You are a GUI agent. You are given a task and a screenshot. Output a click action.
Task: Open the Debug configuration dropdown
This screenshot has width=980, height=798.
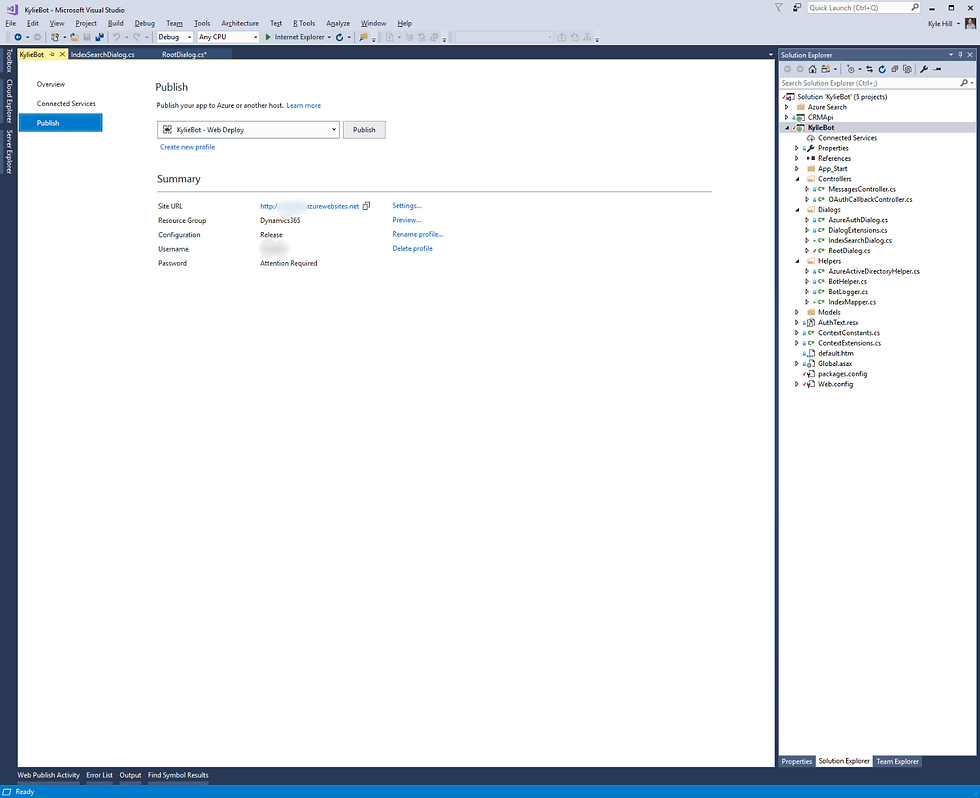click(x=174, y=37)
